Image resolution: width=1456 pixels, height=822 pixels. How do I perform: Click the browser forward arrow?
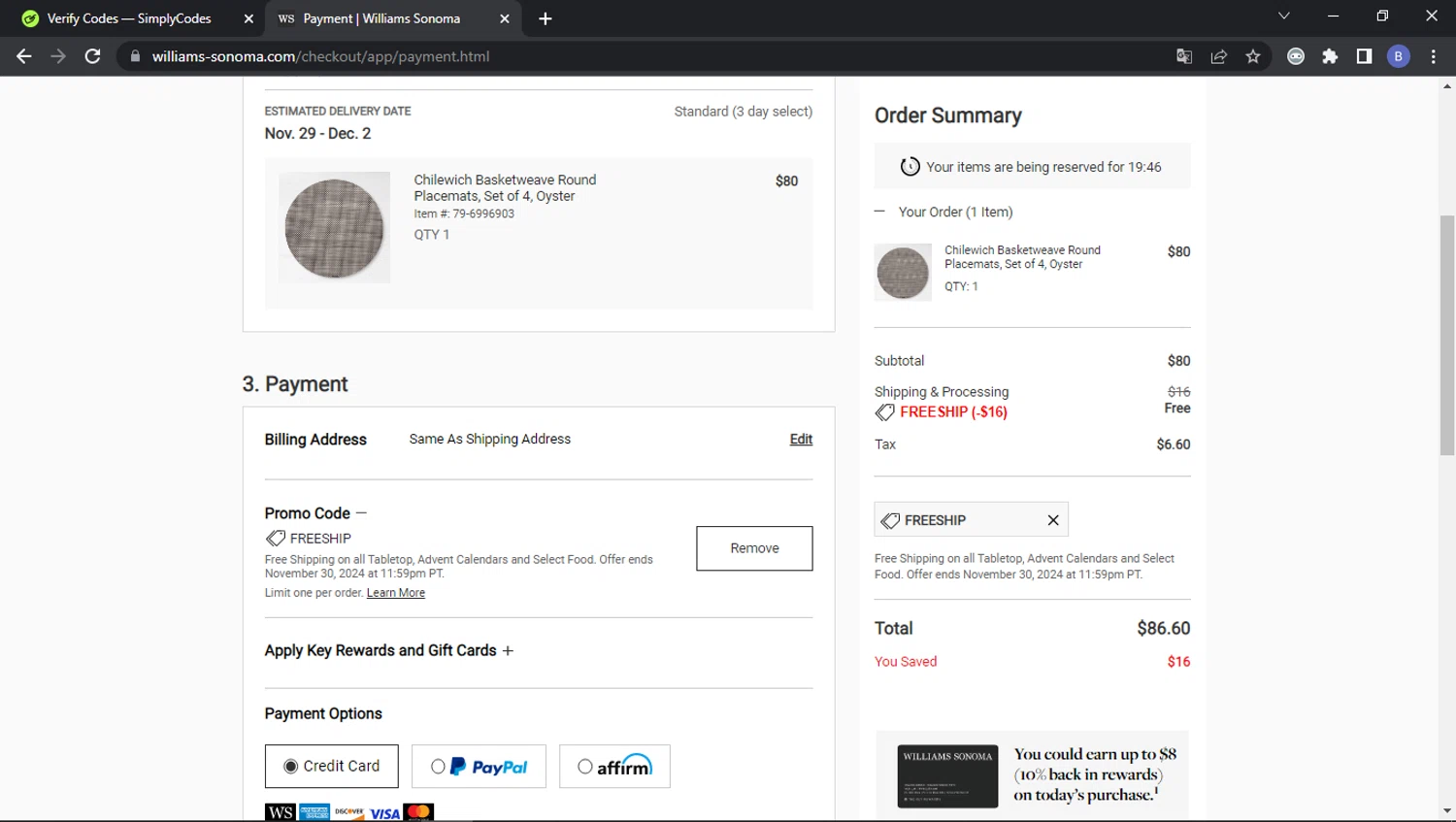58,56
